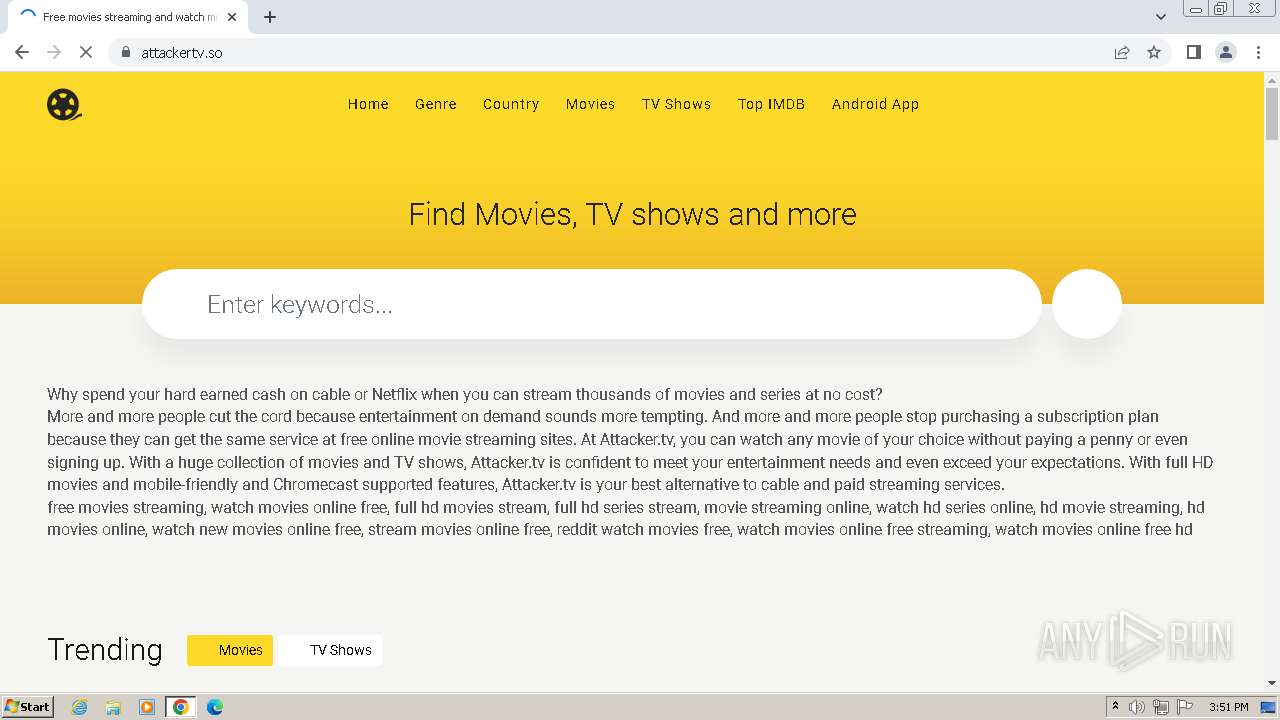Image resolution: width=1280 pixels, height=720 pixels.
Task: Click the 3:51 PM clock
Action: pos(1228,707)
